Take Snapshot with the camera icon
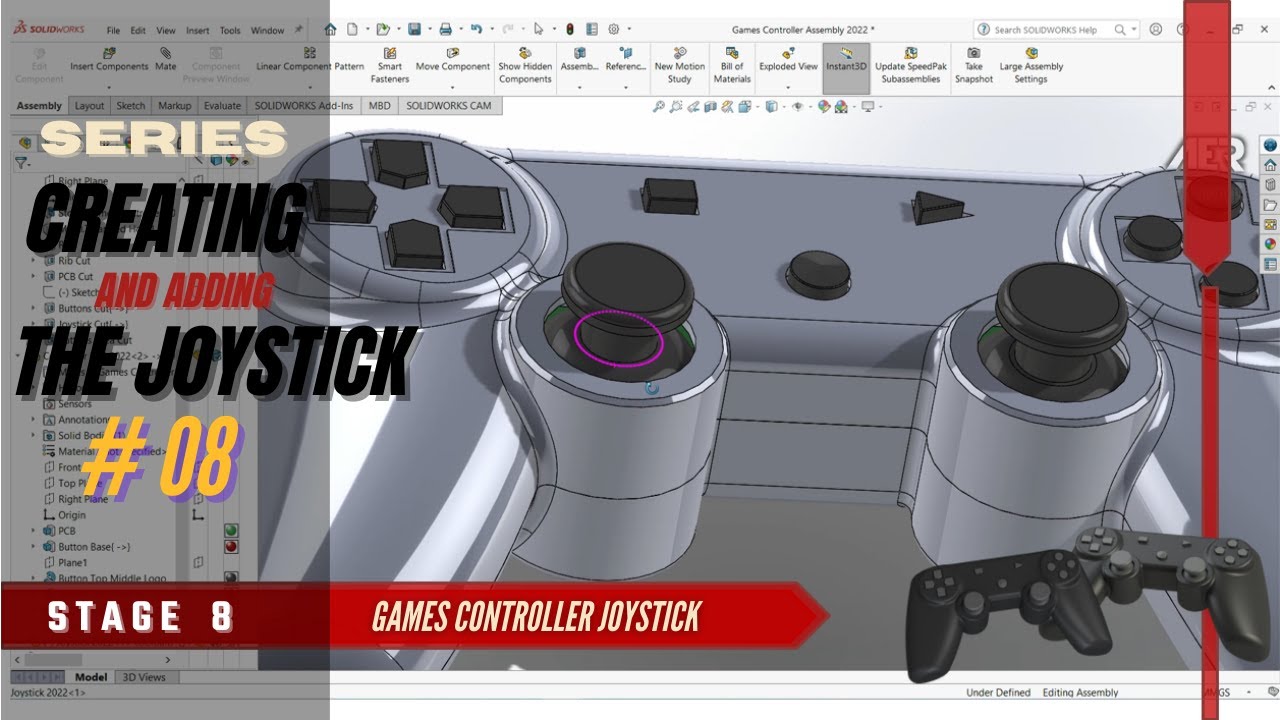The width and height of the screenshot is (1280, 720). [x=973, y=65]
